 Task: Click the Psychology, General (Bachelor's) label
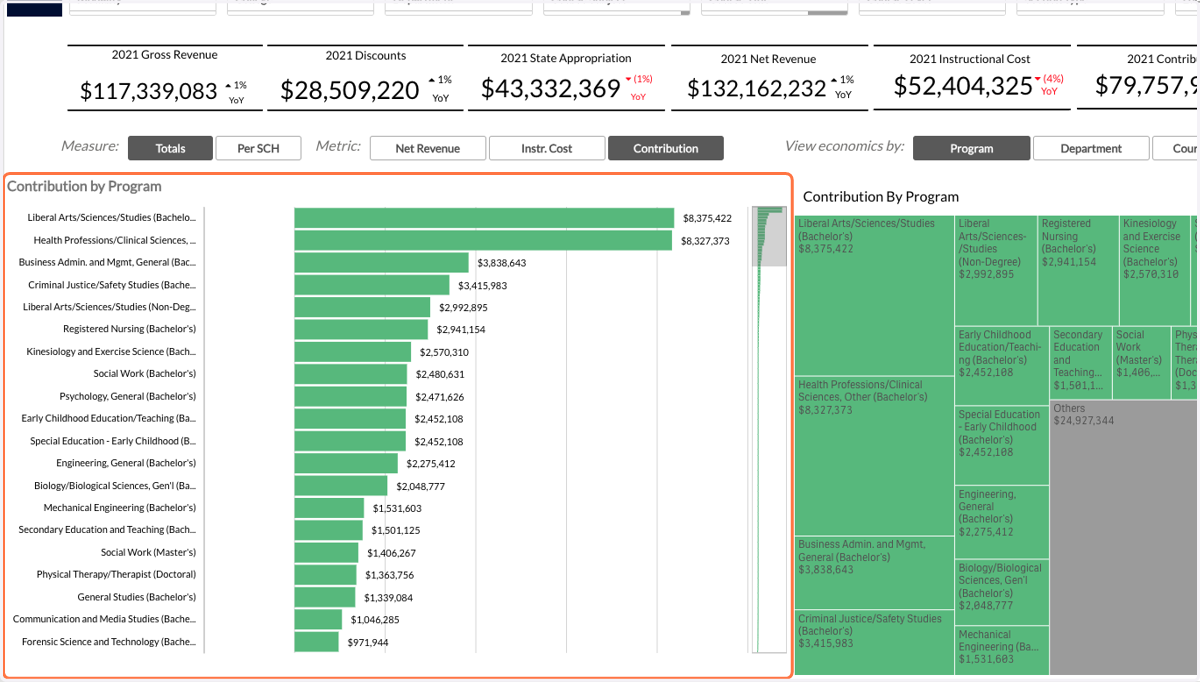coord(128,396)
